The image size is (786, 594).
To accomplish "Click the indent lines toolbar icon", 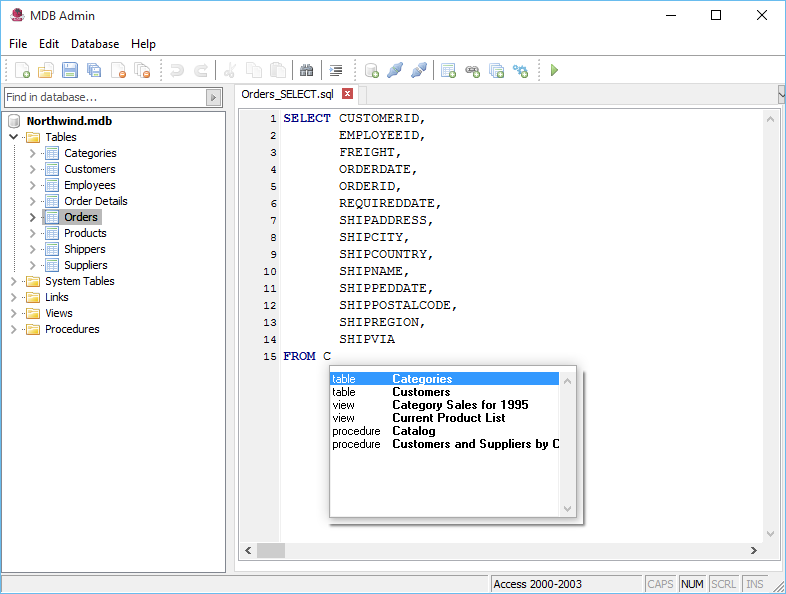I will [x=336, y=71].
